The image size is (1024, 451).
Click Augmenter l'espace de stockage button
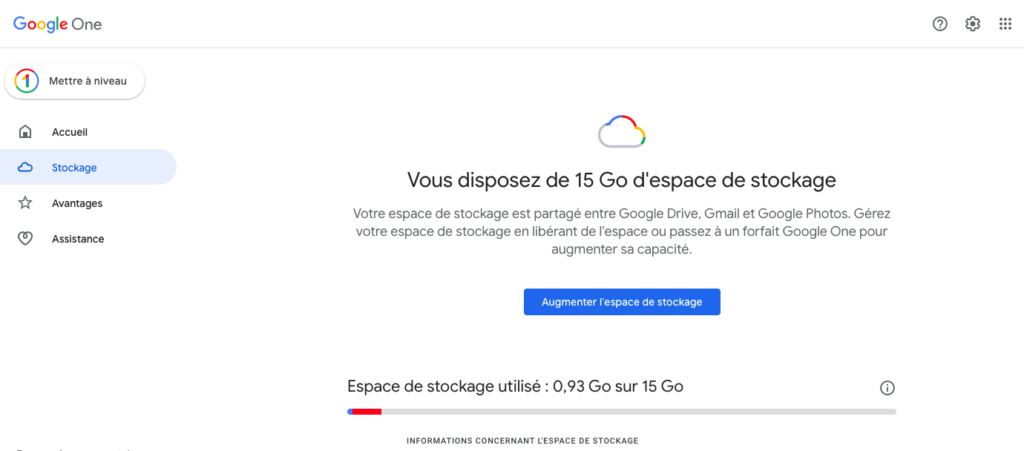click(622, 302)
